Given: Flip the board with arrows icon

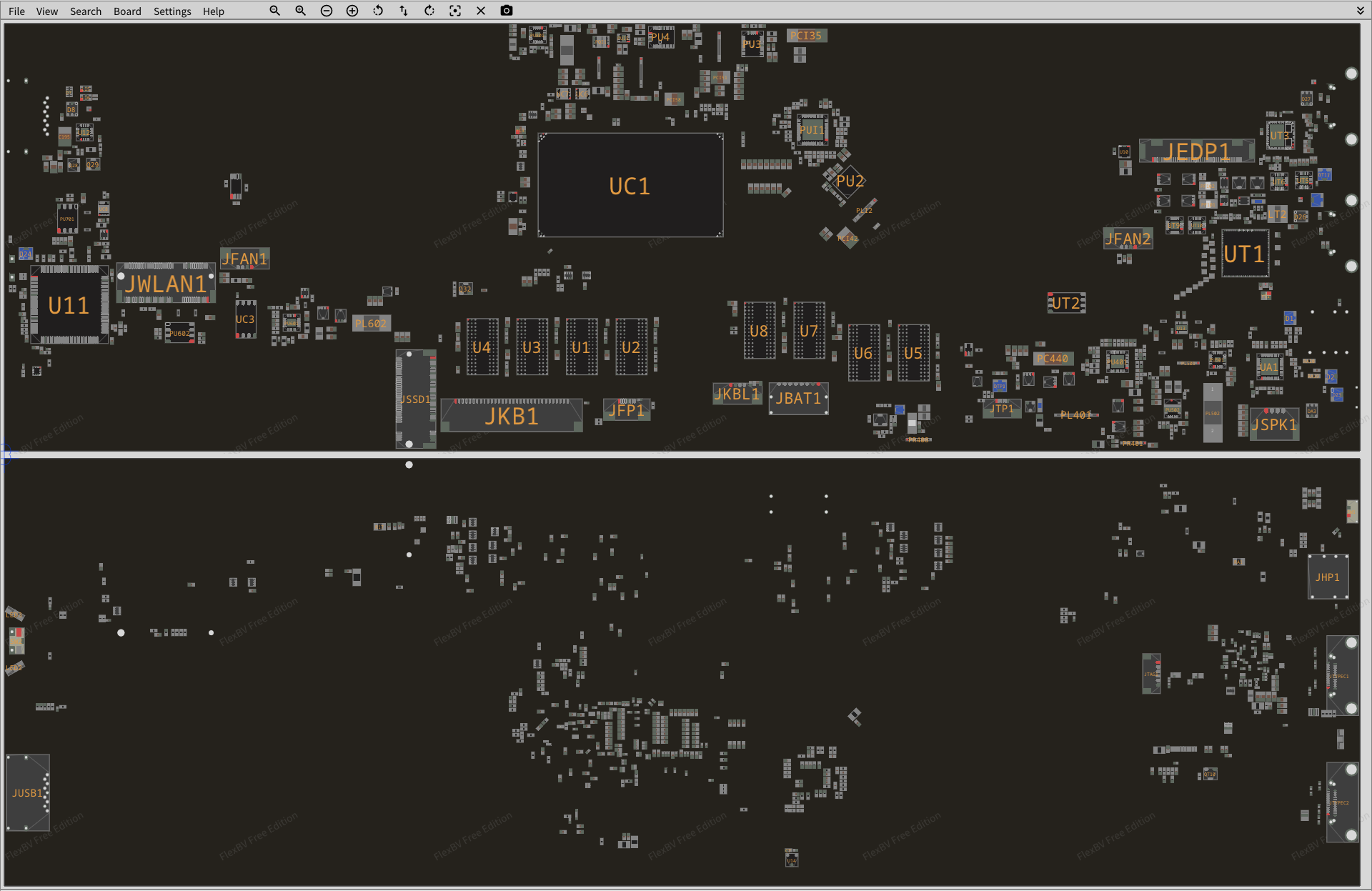Looking at the screenshot, I should tap(404, 11).
